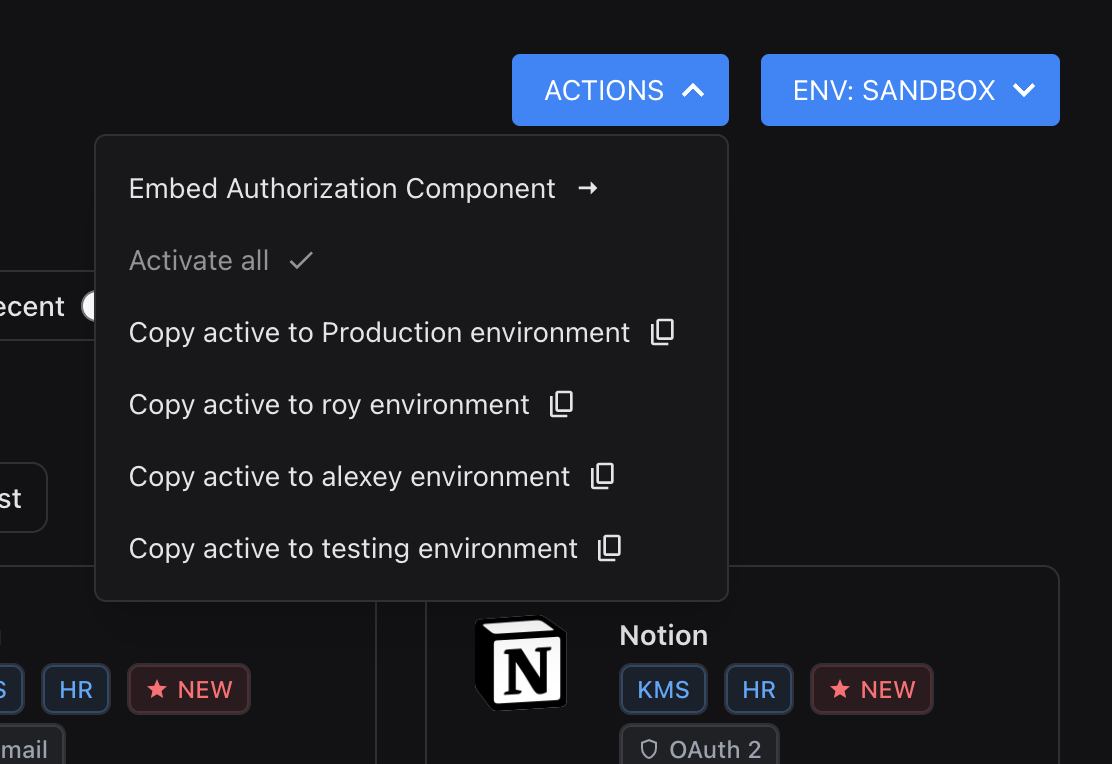The width and height of the screenshot is (1112, 764).
Task: Choose Copy active to alexey environment
Action: (349, 477)
